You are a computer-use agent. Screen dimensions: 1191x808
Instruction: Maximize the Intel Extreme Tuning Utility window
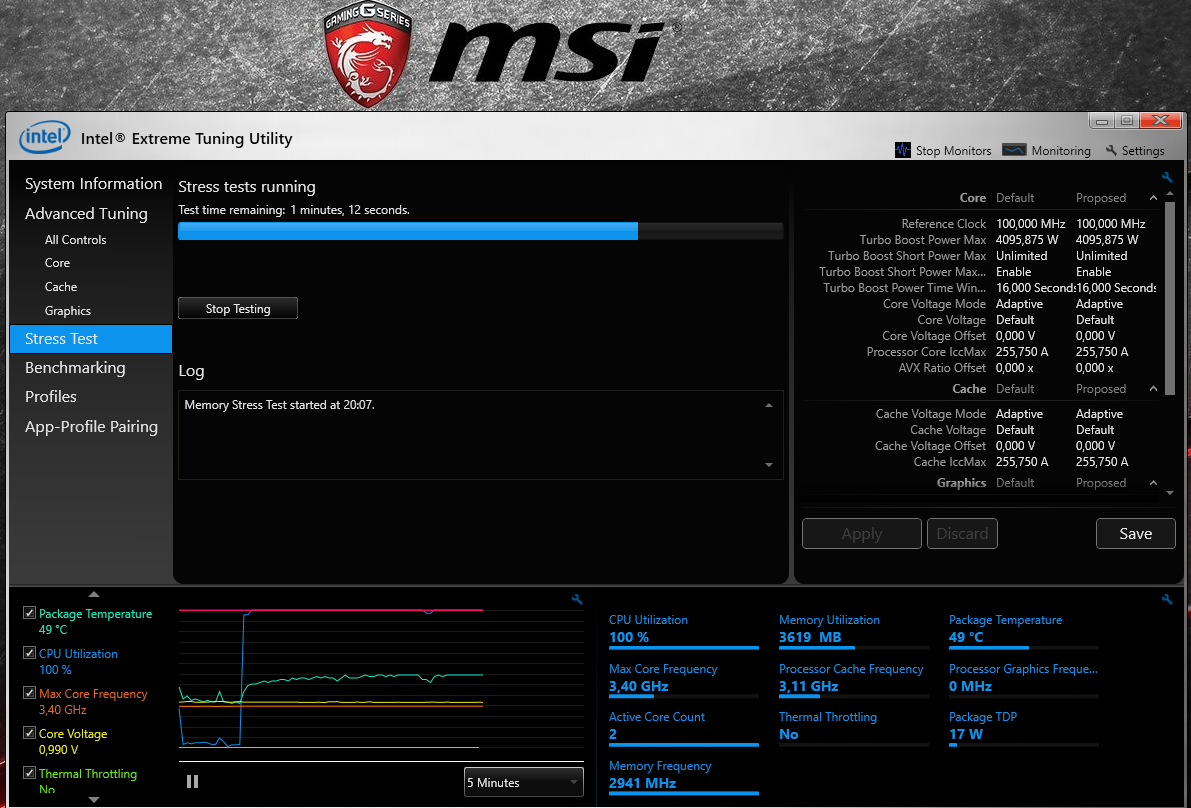1127,121
